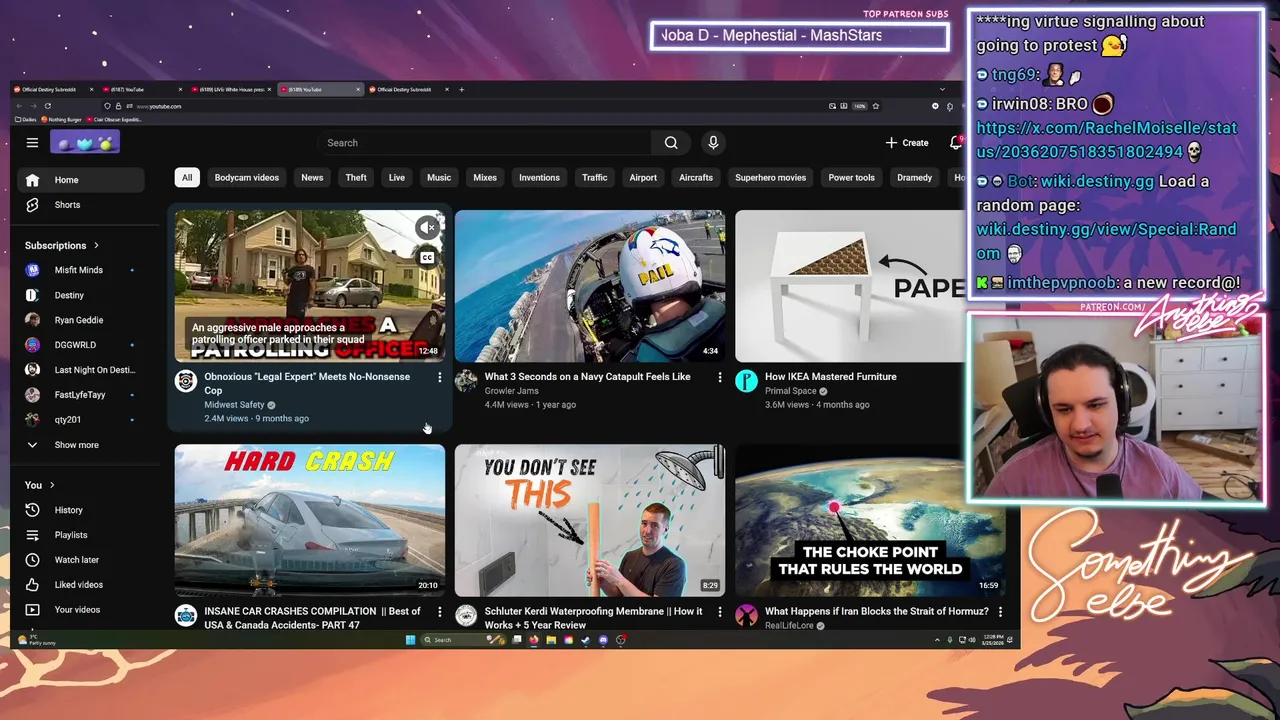Open How IKEA Mastered Furniture thumbnail
The image size is (1280, 720).
852,286
